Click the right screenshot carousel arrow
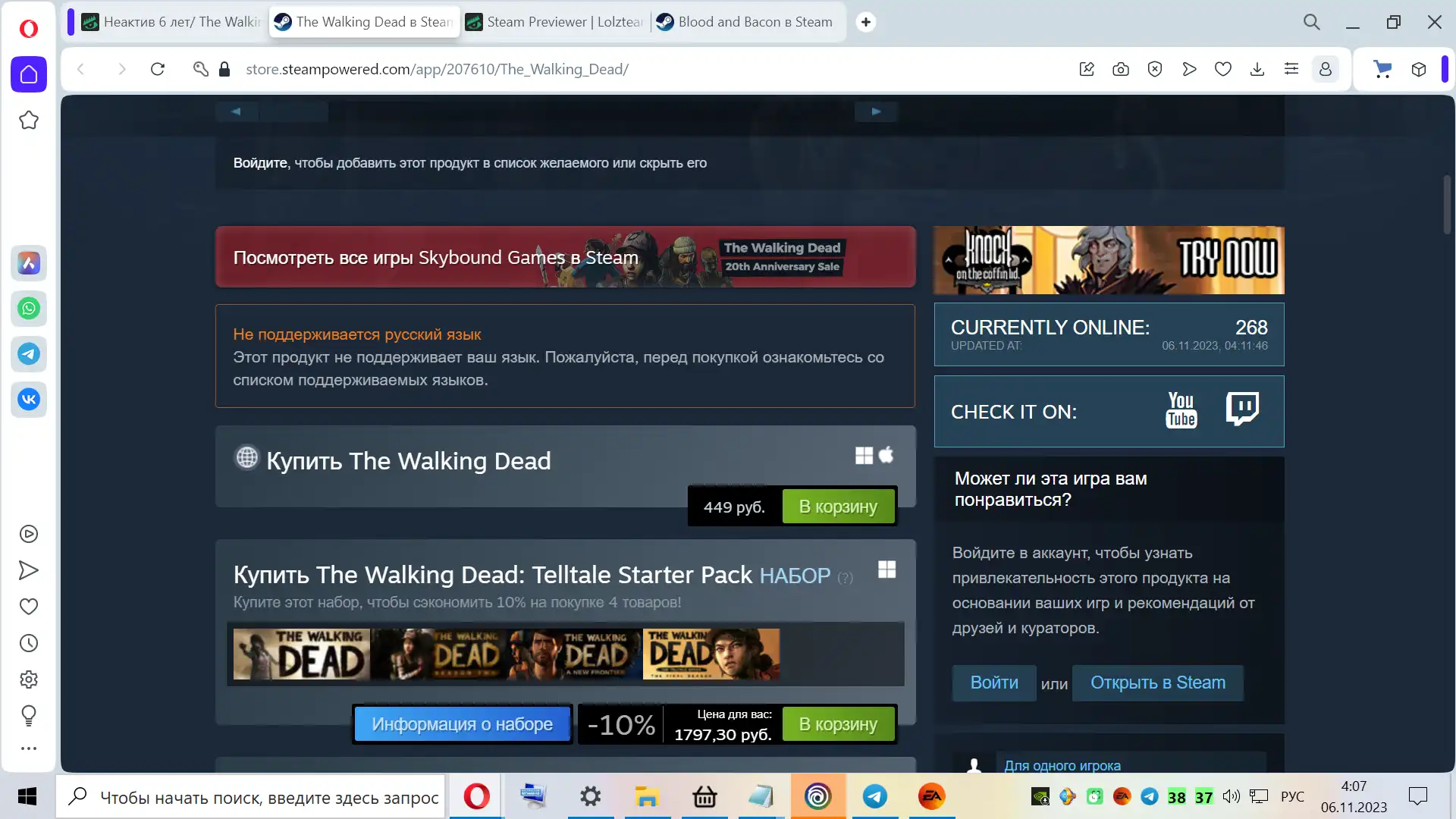The width and height of the screenshot is (1456, 819). (876, 111)
